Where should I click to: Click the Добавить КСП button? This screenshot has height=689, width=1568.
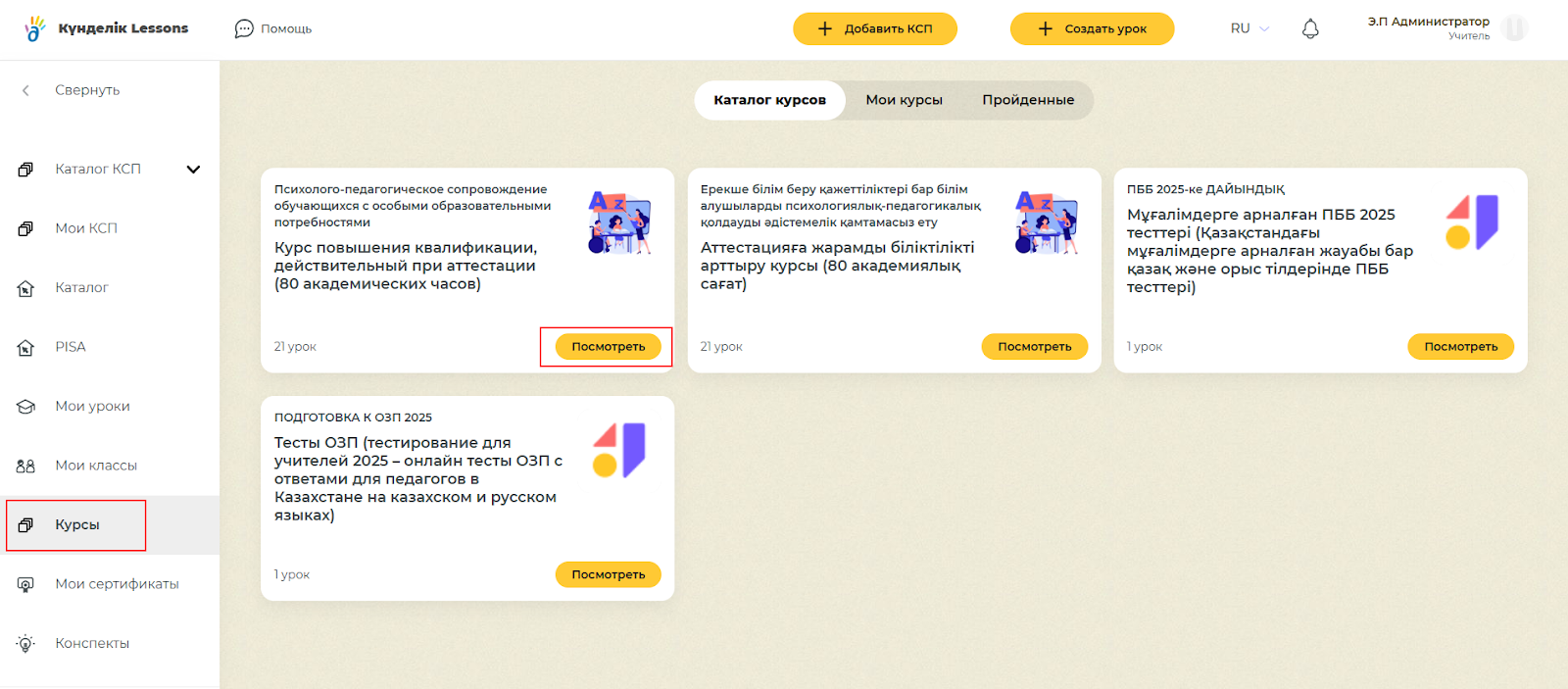[874, 28]
